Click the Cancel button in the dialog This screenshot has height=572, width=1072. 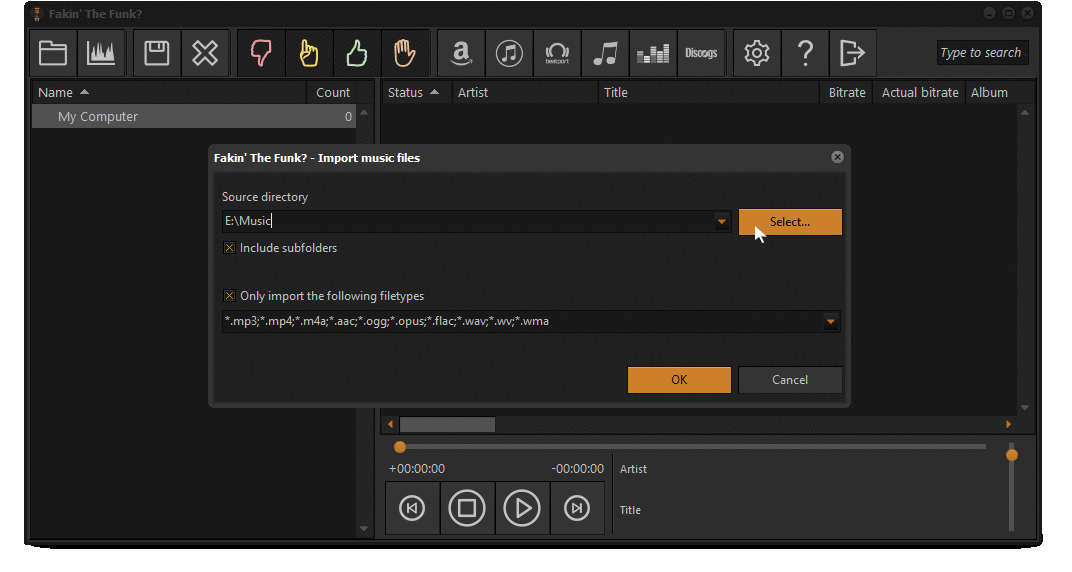point(790,380)
